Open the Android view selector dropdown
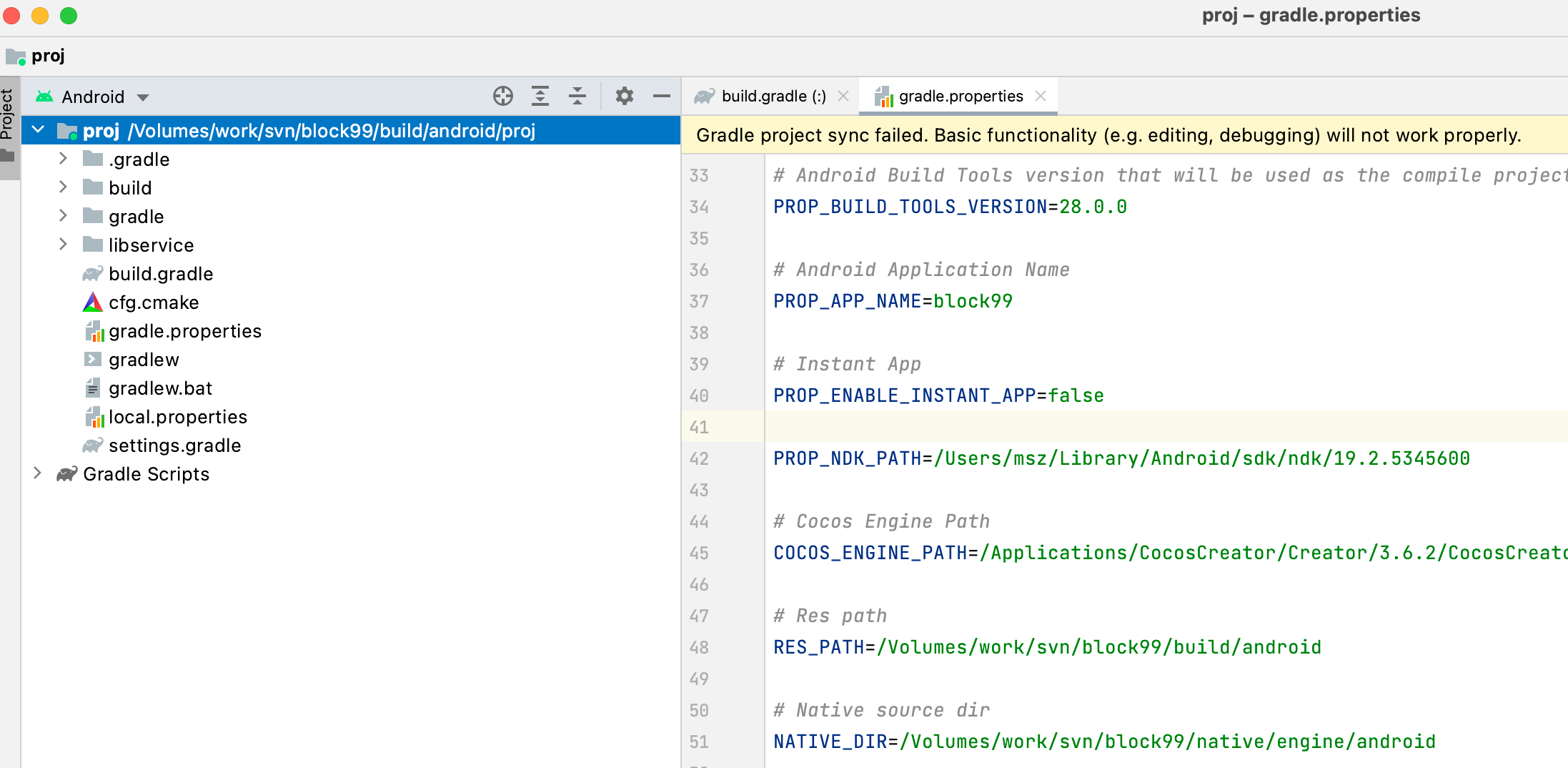This screenshot has height=768, width=1568. pos(143,97)
